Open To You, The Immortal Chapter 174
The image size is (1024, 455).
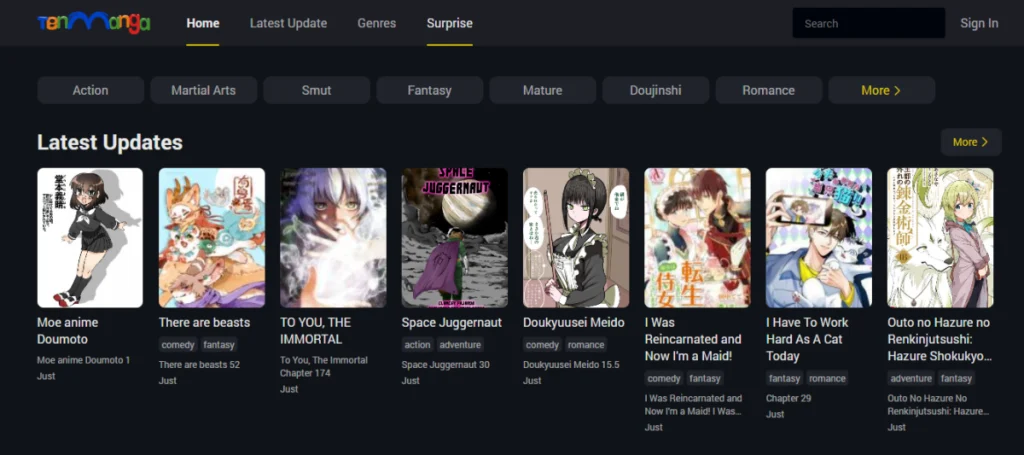click(324, 367)
